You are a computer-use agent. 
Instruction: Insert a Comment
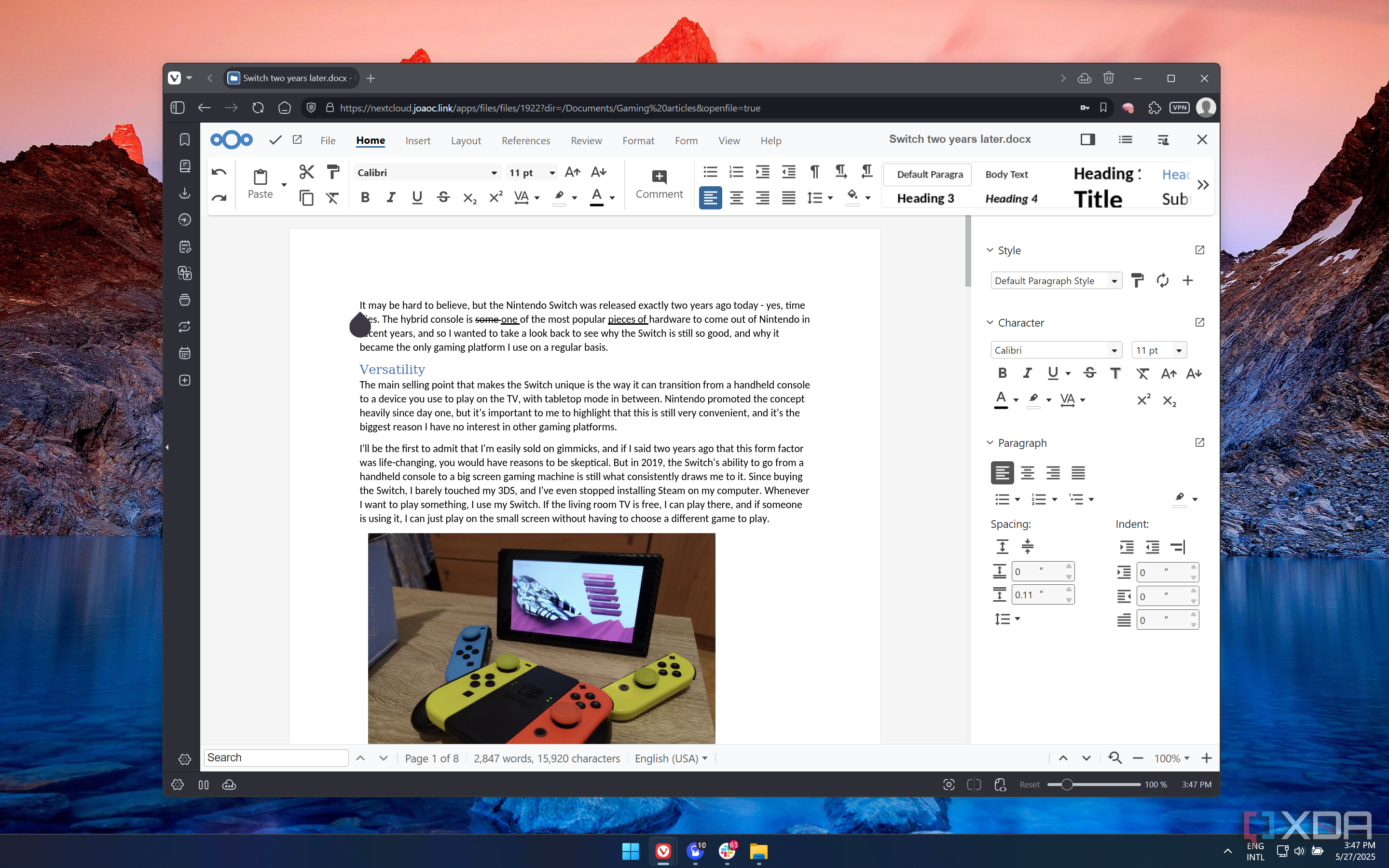[659, 184]
